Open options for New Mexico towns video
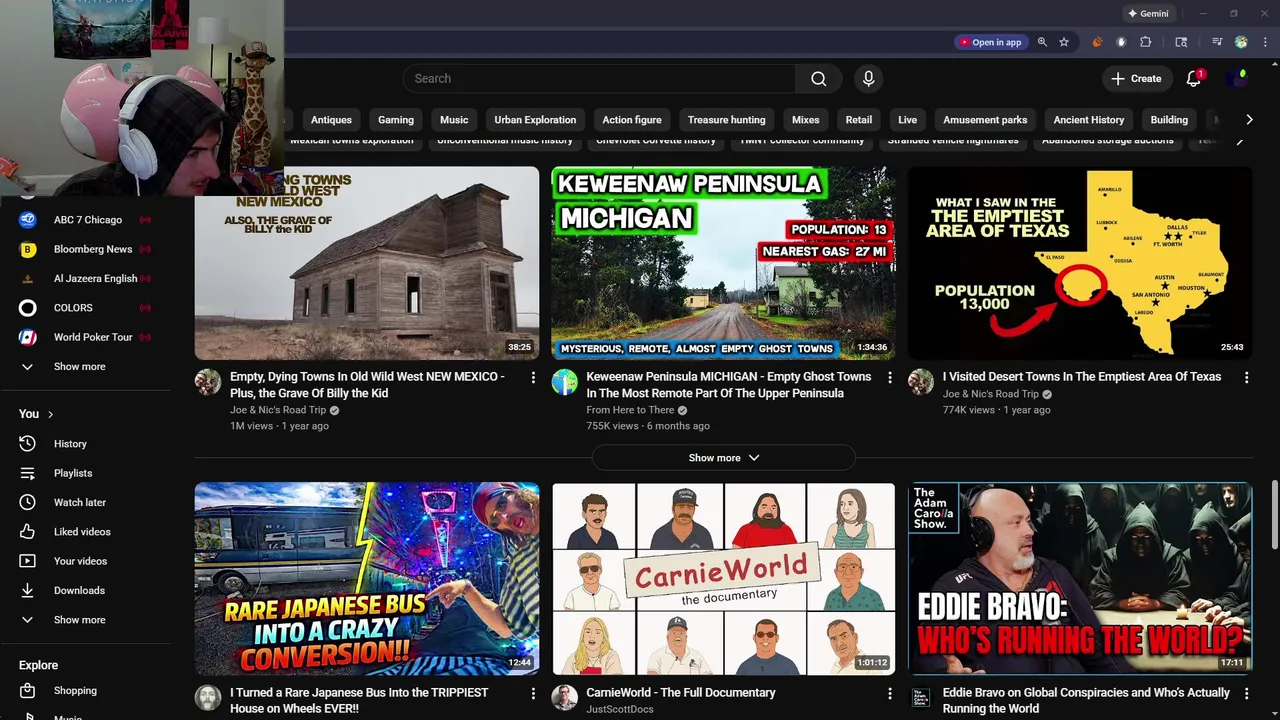The width and height of the screenshot is (1280, 720). 533,378
